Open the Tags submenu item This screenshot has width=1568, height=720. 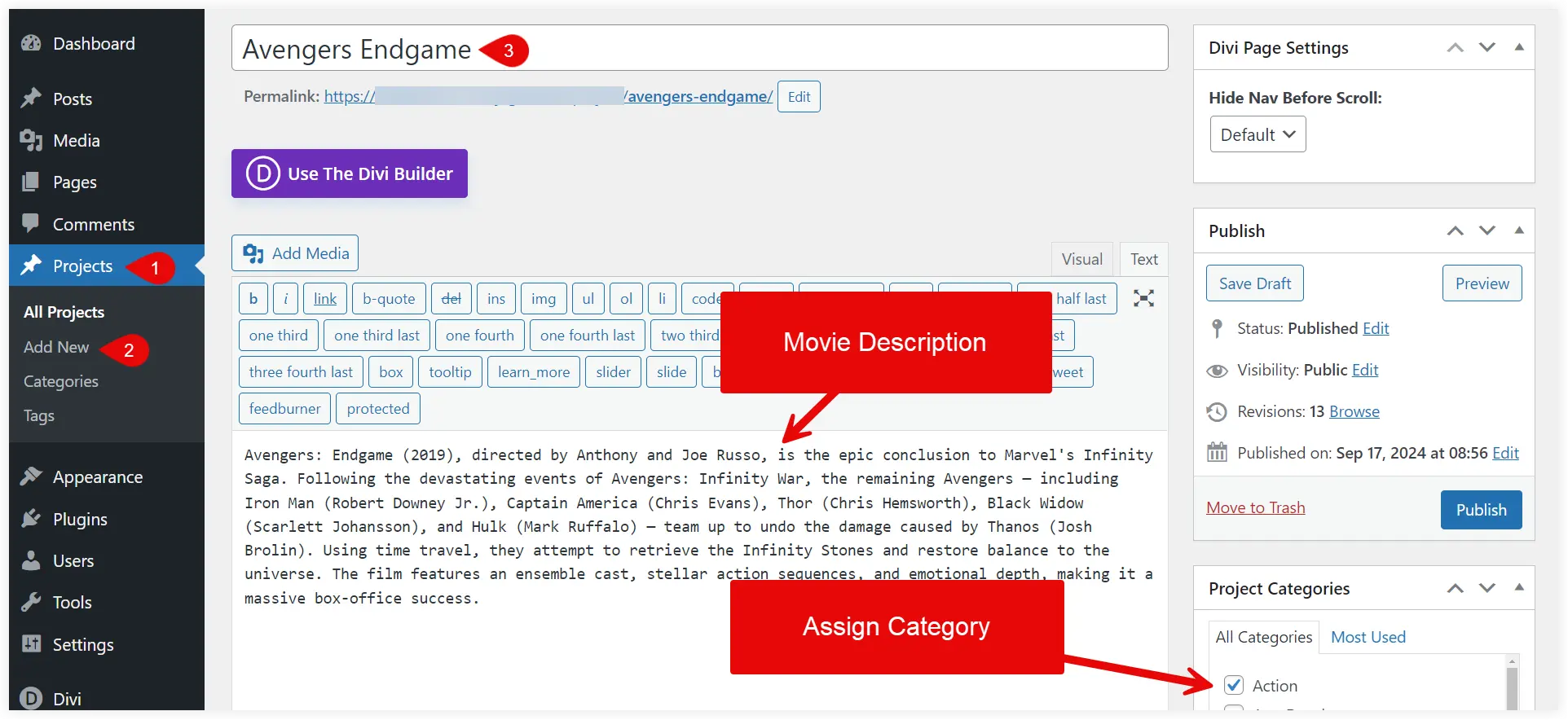pos(39,415)
